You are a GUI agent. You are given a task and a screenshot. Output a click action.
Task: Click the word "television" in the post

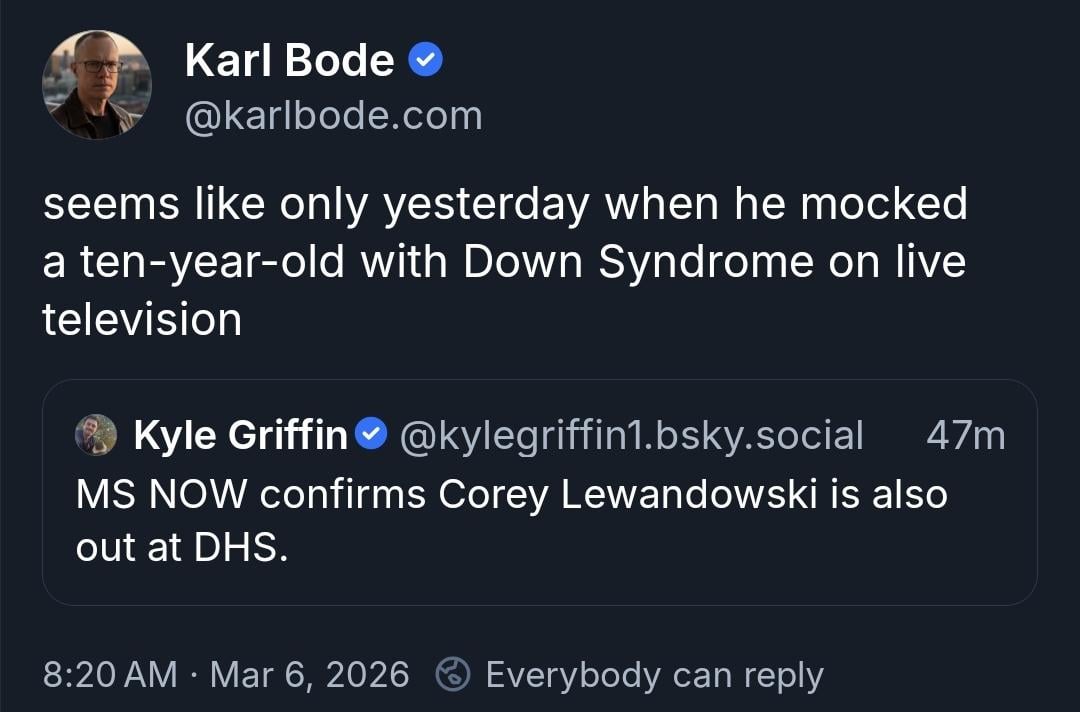(142, 319)
